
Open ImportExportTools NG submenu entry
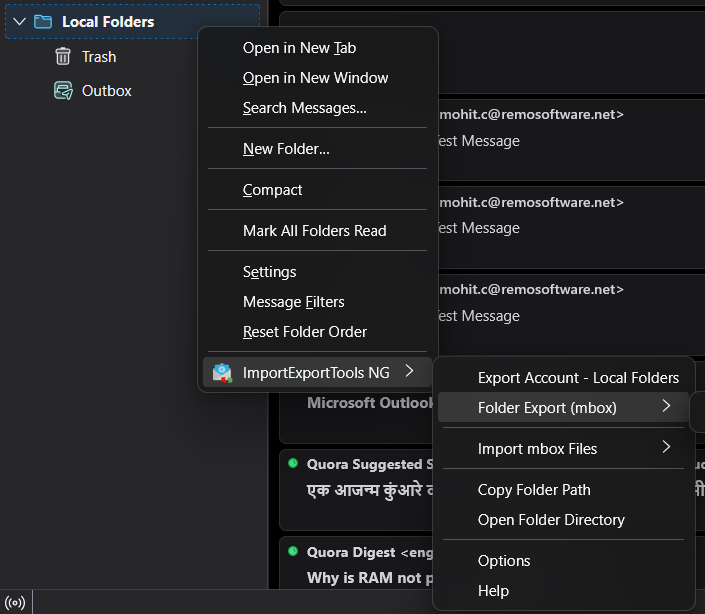pyautogui.click(x=318, y=372)
